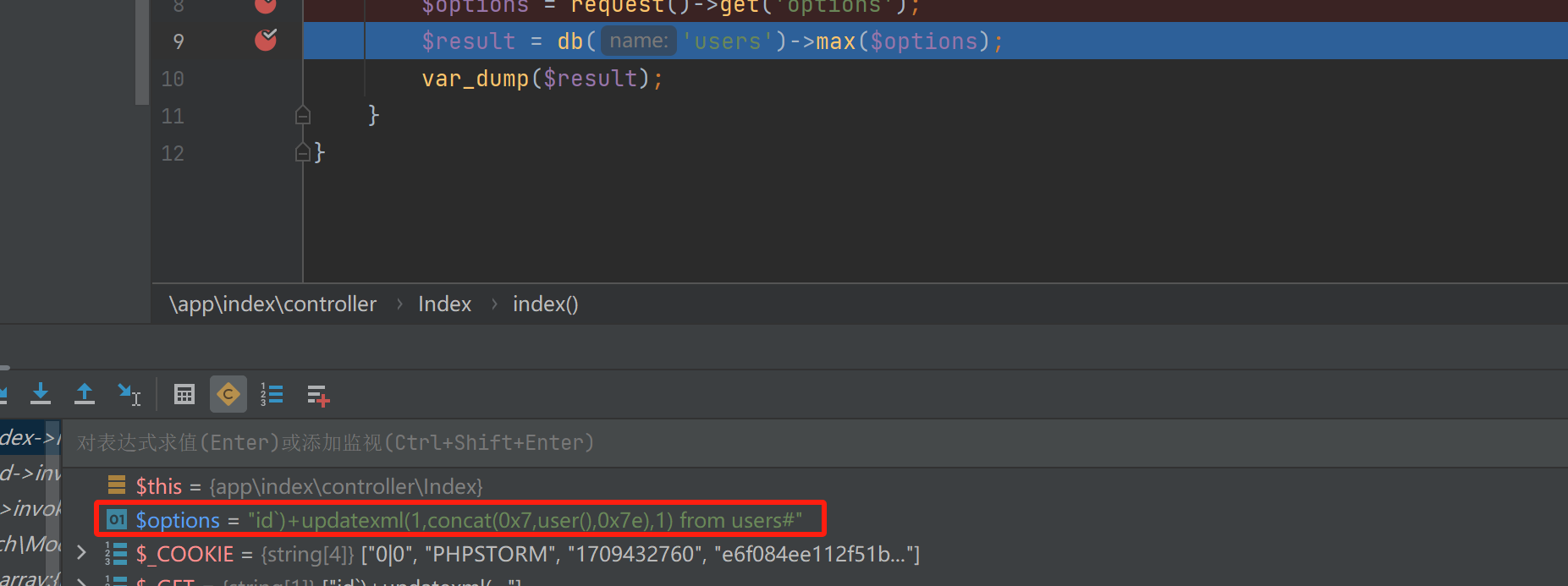Select the $this variable row
Image resolution: width=1568 pixels, height=586 pixels.
(309, 486)
